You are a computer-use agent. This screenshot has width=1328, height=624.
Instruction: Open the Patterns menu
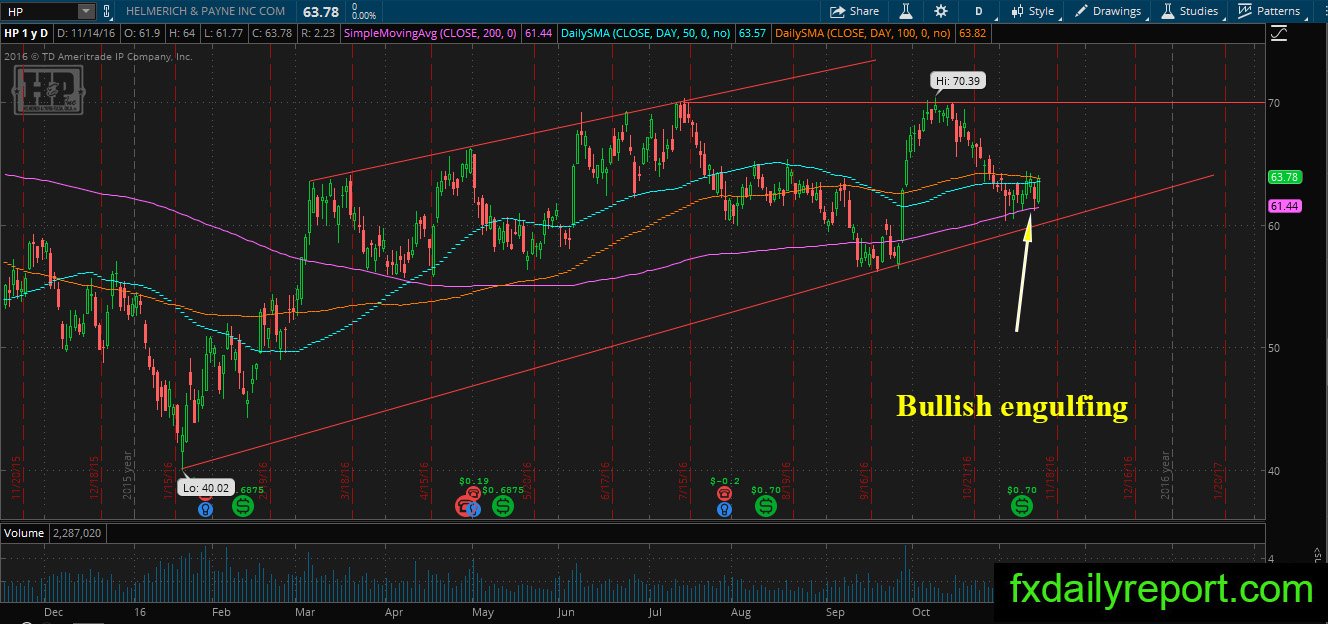tap(1268, 11)
